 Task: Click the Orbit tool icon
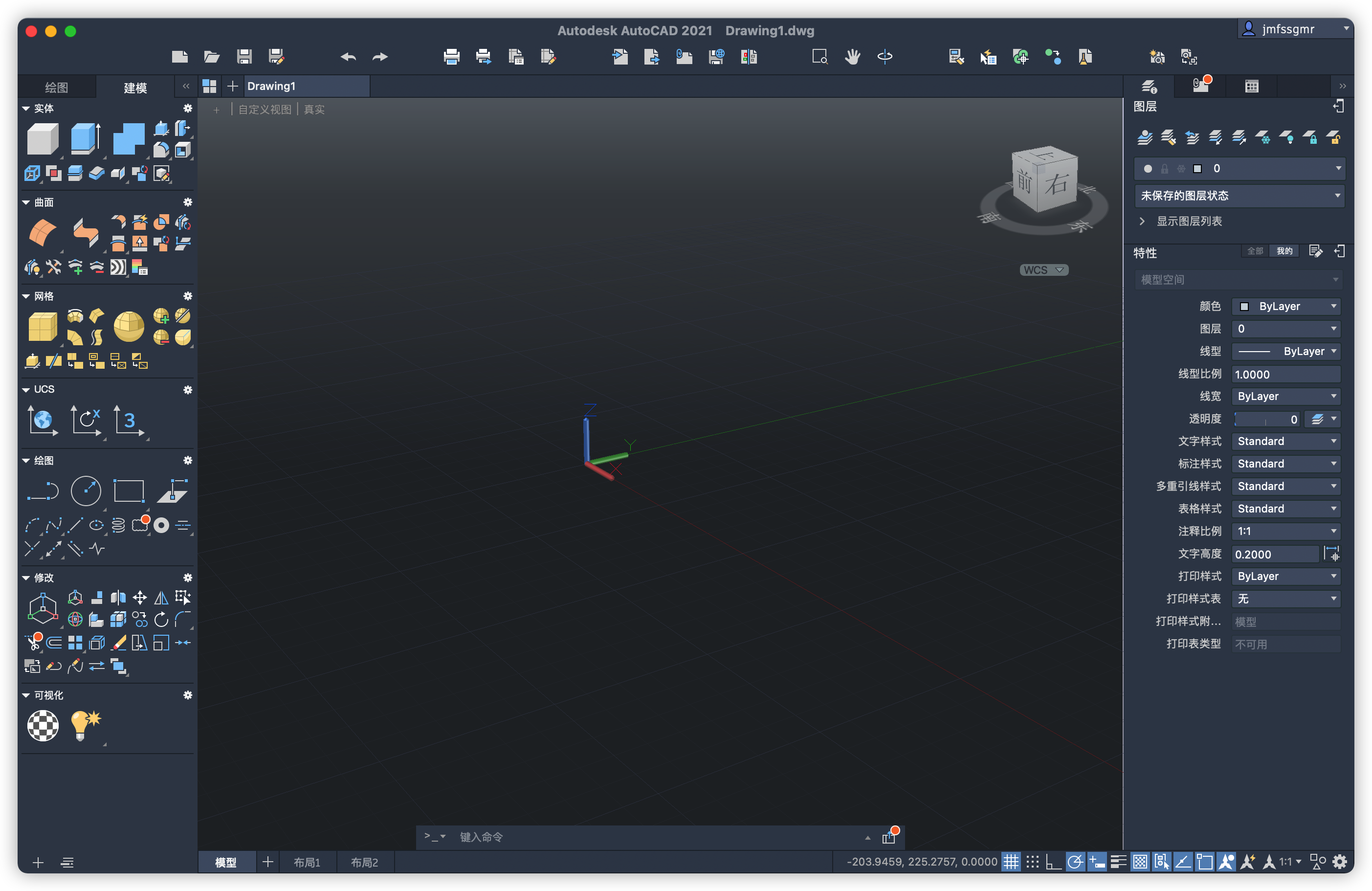[885, 57]
